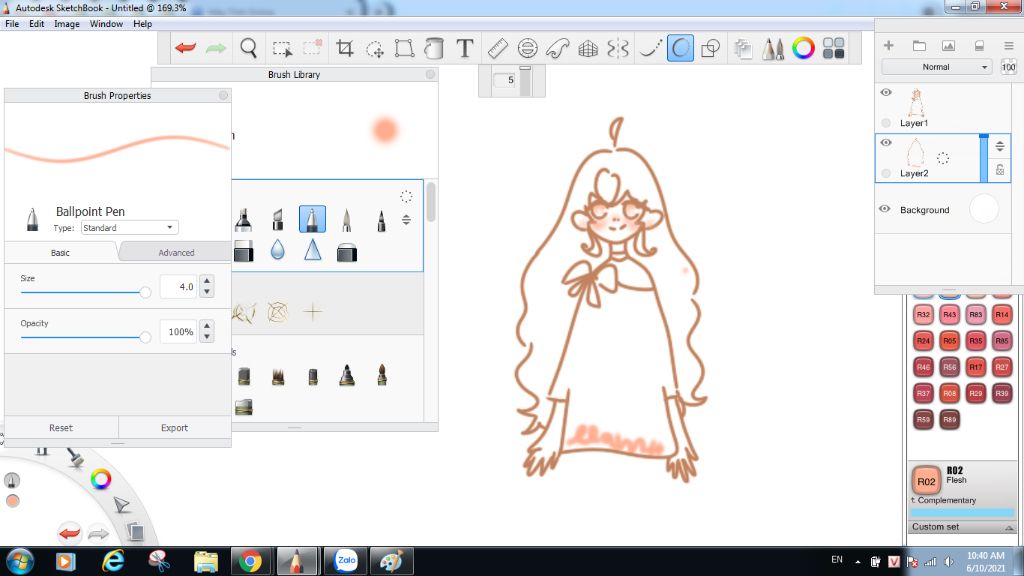This screenshot has width=1024, height=576.
Task: Toggle the Layer2 lock icon
Action: pyautogui.click(x=1000, y=170)
